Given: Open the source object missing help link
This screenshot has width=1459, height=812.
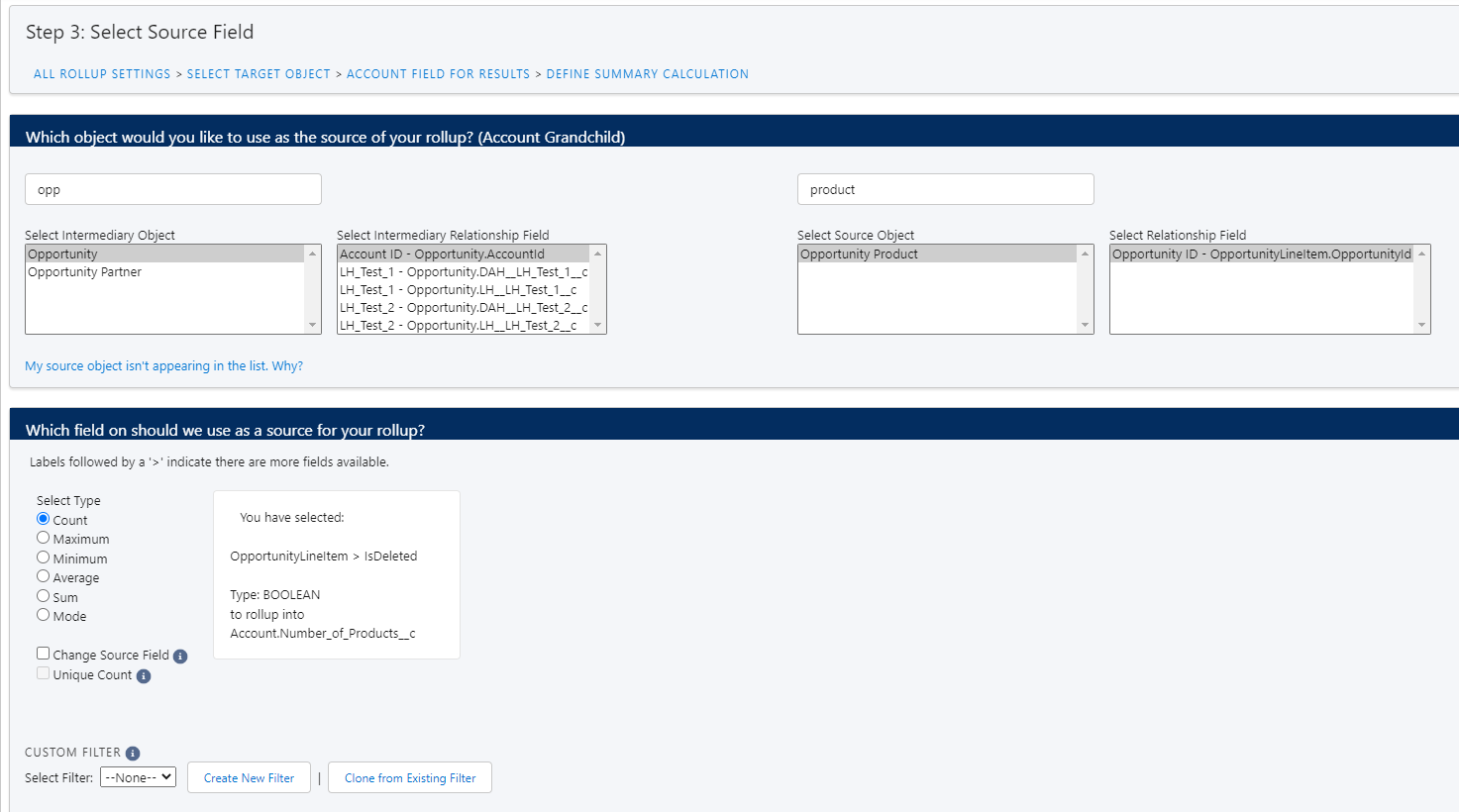Looking at the screenshot, I should (163, 365).
